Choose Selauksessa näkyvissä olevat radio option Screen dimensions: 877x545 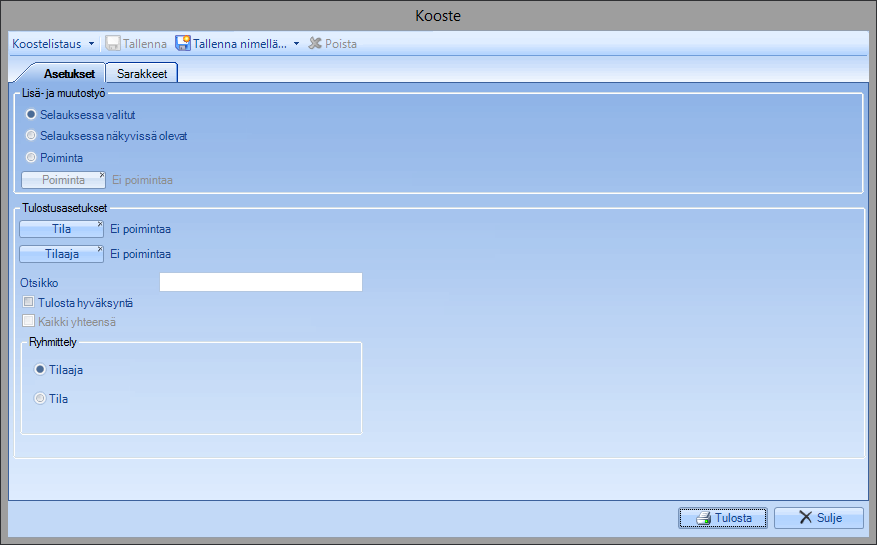[x=31, y=136]
